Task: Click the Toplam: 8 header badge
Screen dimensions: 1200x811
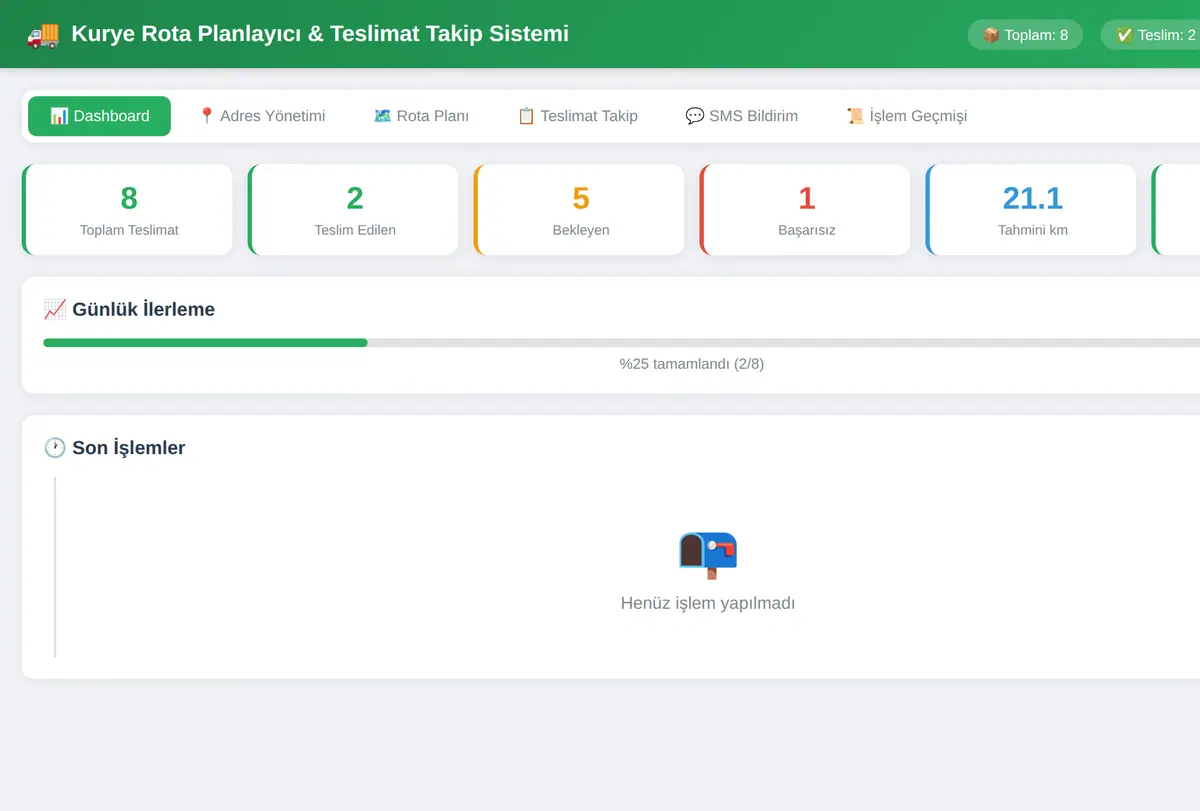Action: [1026, 35]
